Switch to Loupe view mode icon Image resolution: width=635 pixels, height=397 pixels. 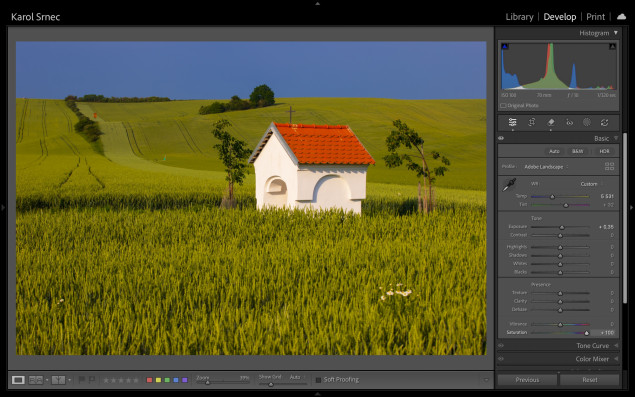pyautogui.click(x=18, y=380)
